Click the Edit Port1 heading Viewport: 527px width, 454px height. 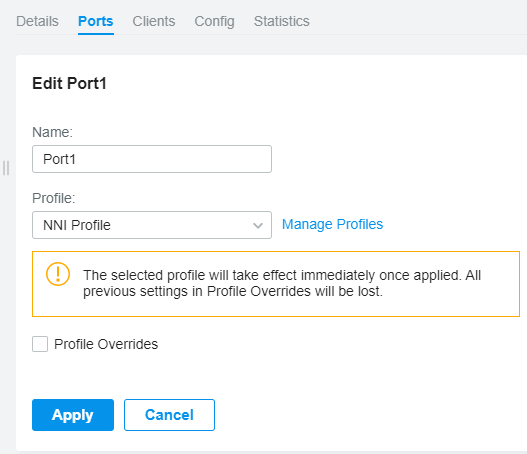(69, 83)
